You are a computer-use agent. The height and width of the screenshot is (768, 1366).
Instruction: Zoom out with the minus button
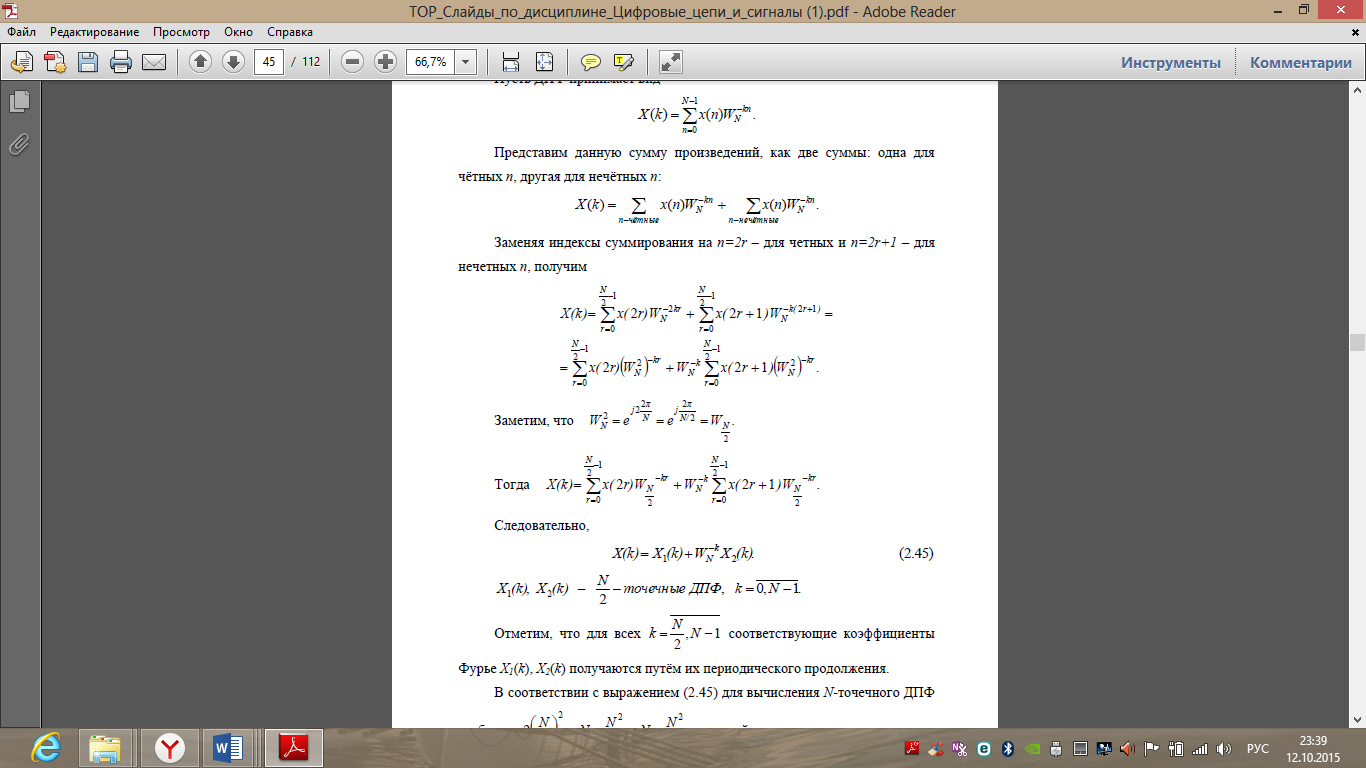[x=352, y=62]
